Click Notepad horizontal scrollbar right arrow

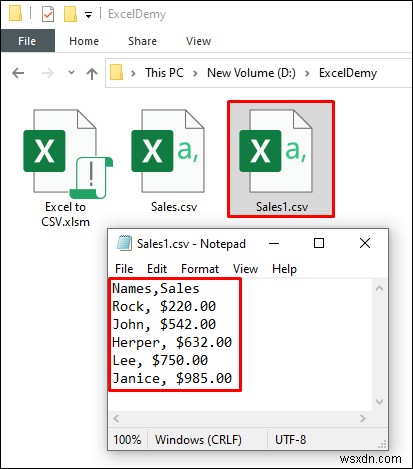(x=363, y=418)
